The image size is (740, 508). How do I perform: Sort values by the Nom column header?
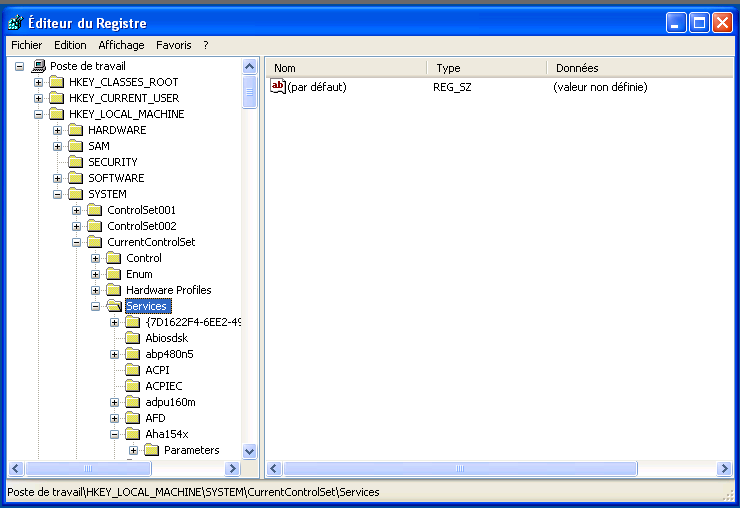click(346, 68)
